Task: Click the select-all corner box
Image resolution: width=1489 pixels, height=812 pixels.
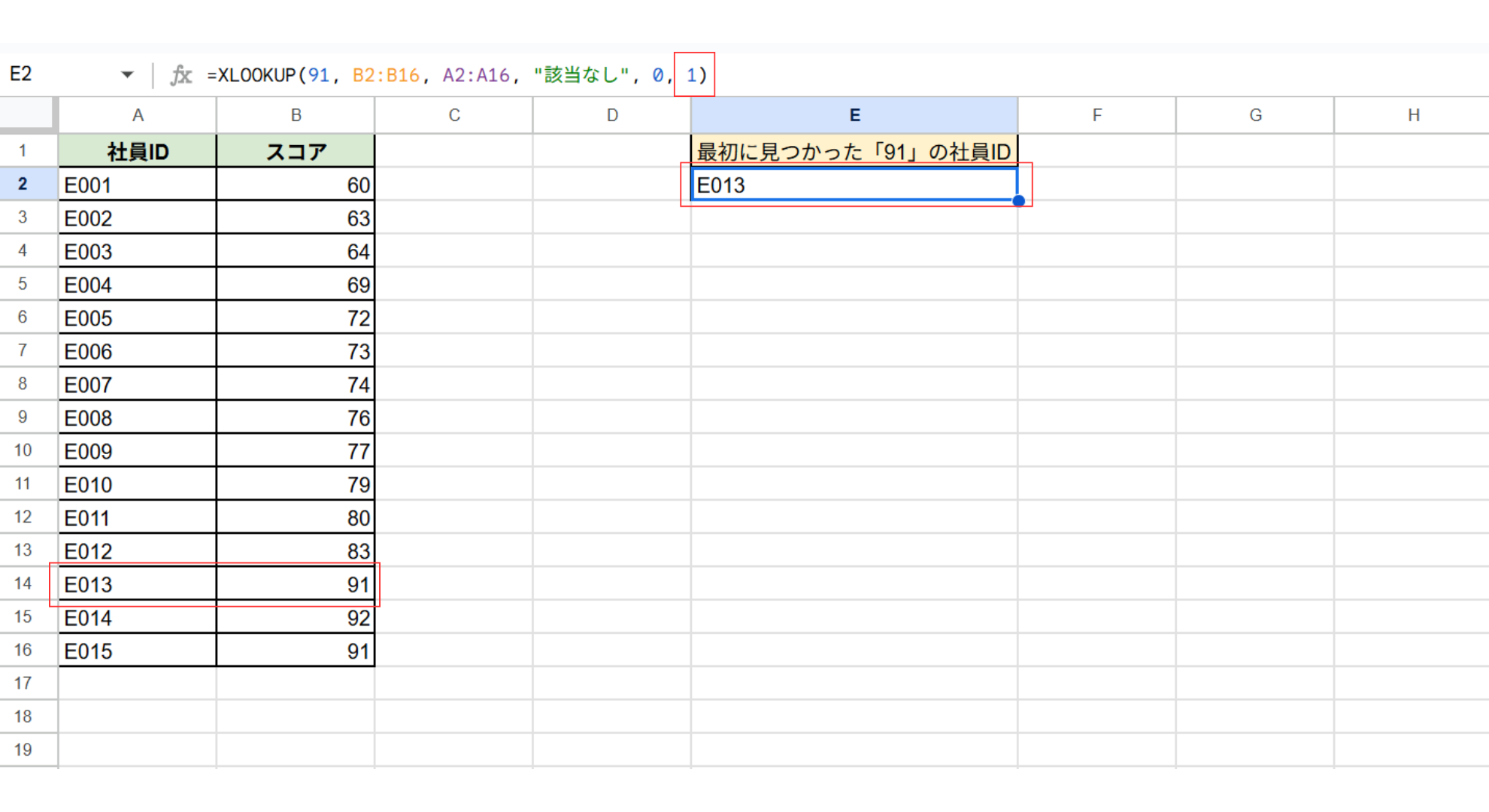Action: [28, 115]
